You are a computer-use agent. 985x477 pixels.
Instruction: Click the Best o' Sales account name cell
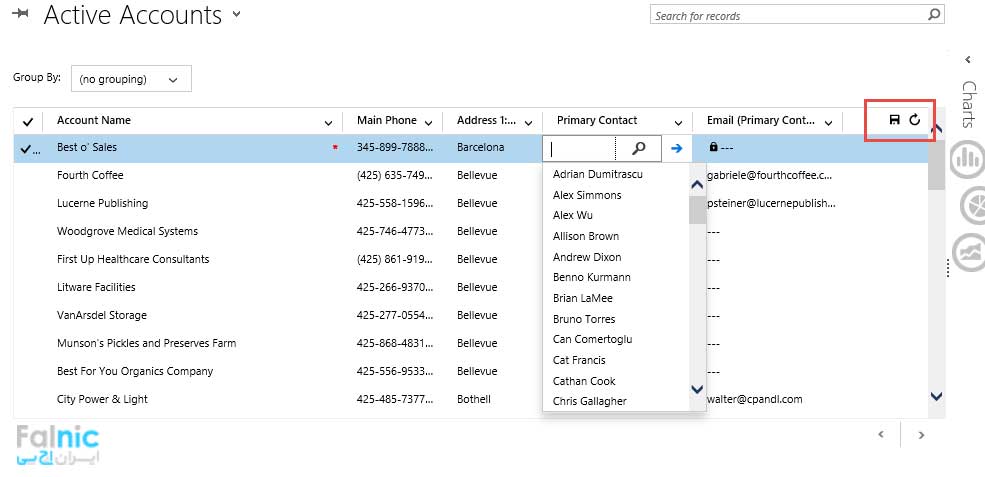[87, 147]
